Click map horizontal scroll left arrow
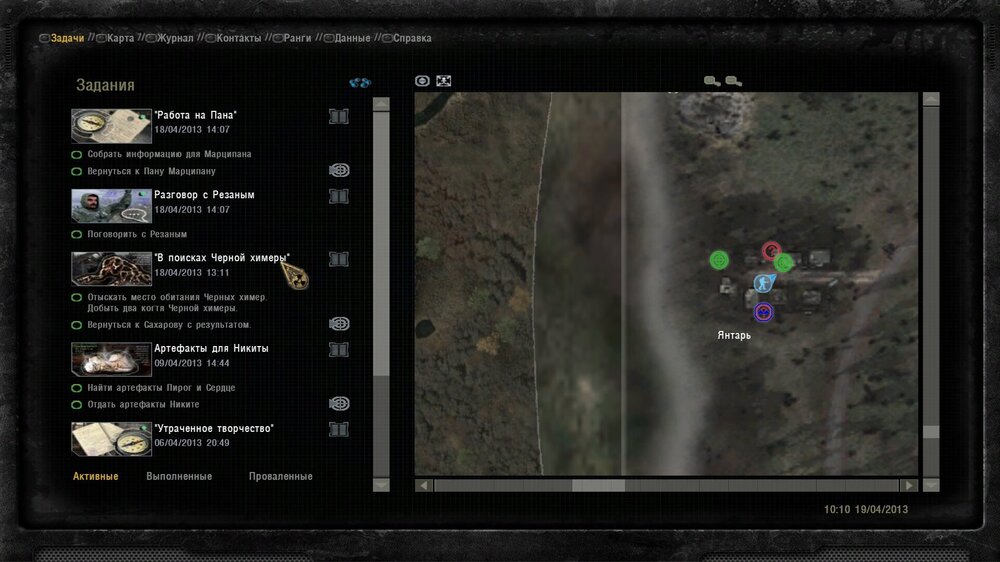Screen dimensions: 1000x562 pos(423,485)
